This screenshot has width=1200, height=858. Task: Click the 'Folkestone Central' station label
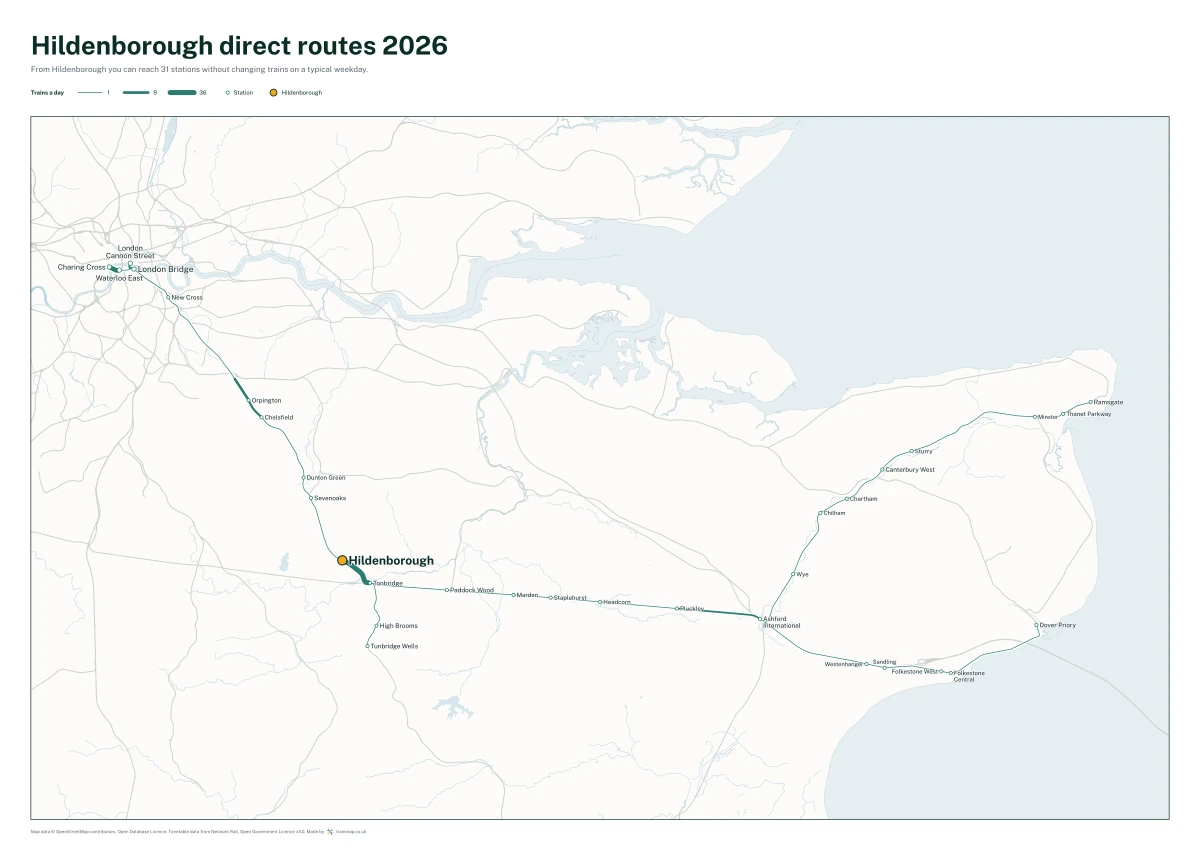point(969,676)
